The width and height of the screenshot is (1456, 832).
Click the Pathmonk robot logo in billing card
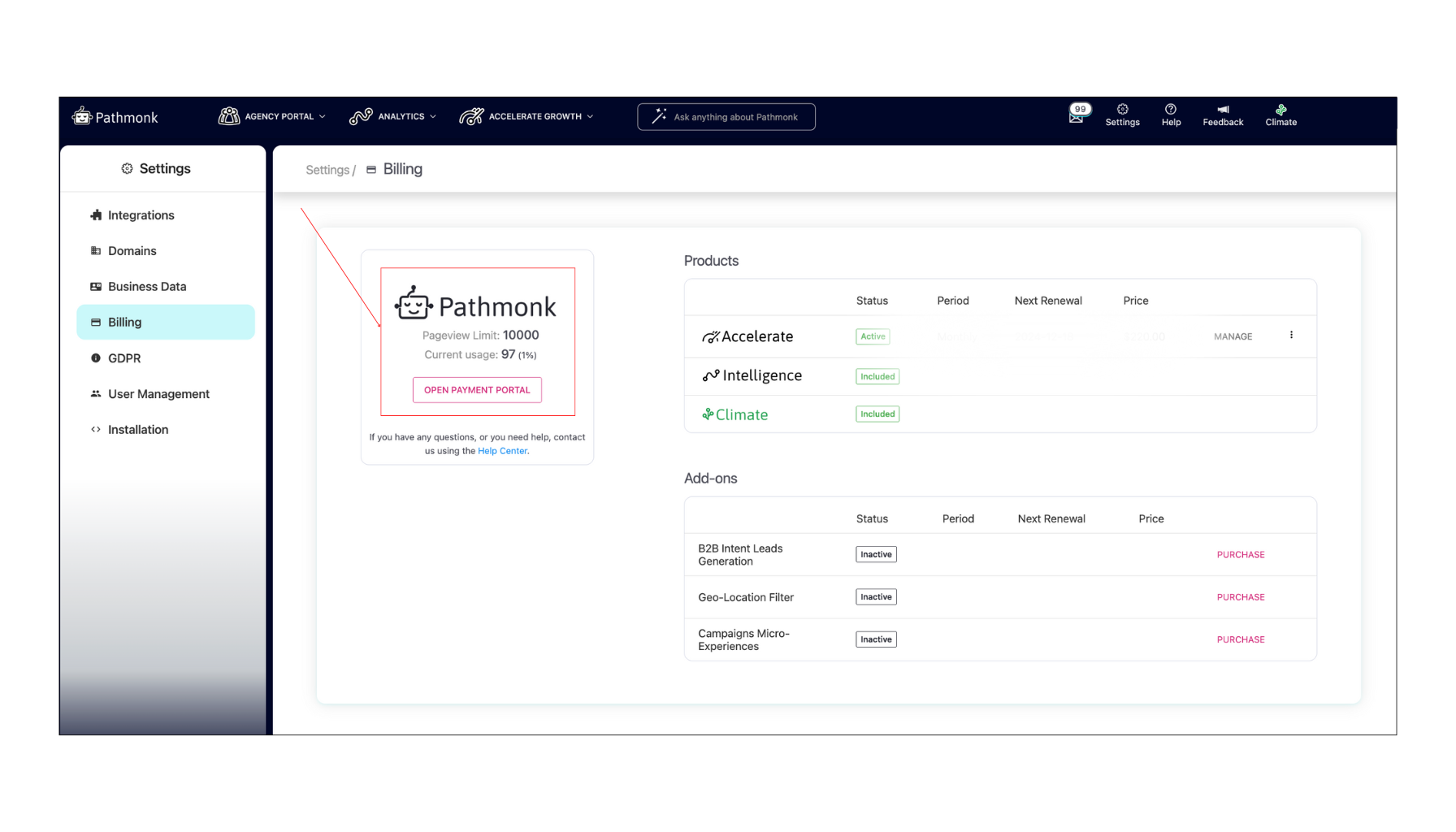[414, 302]
